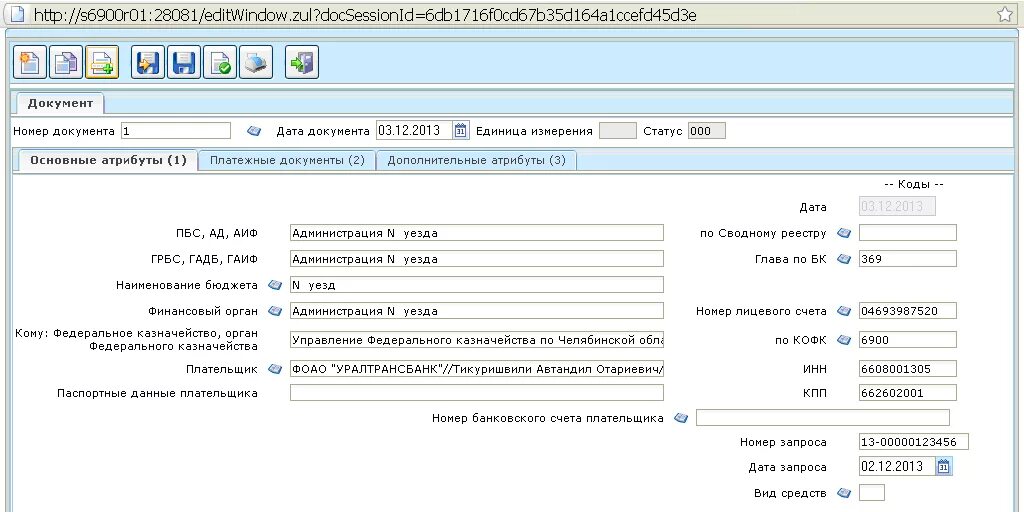
Task: Click the Единица измерения field
Action: pyautogui.click(x=617, y=131)
